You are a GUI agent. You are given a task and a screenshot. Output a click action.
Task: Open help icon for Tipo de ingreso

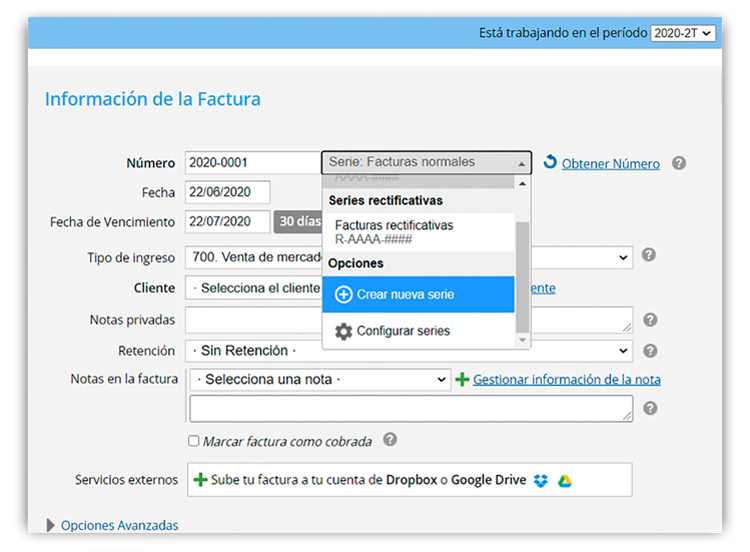(649, 254)
